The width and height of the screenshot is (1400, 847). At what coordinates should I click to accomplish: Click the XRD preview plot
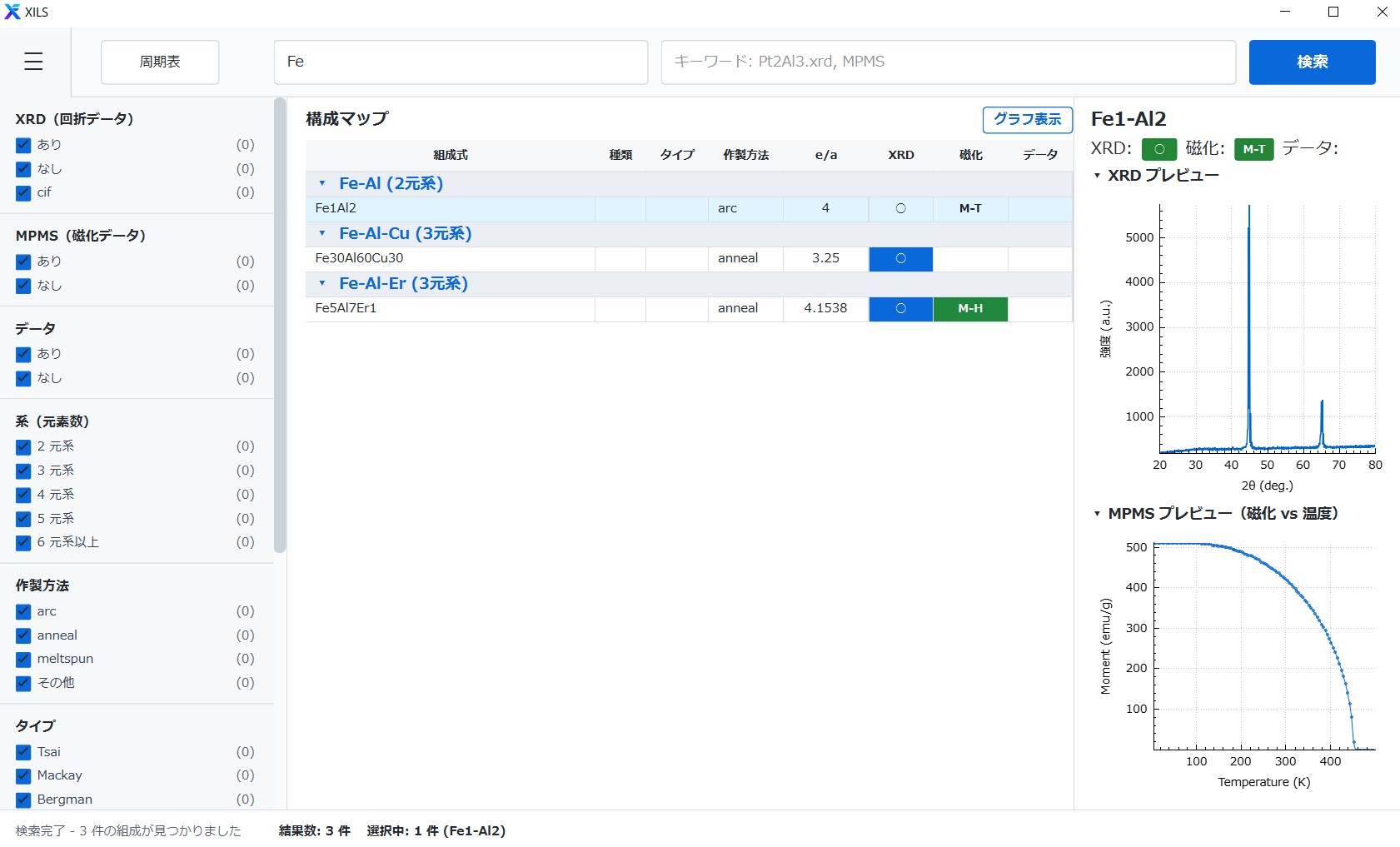point(1267,329)
